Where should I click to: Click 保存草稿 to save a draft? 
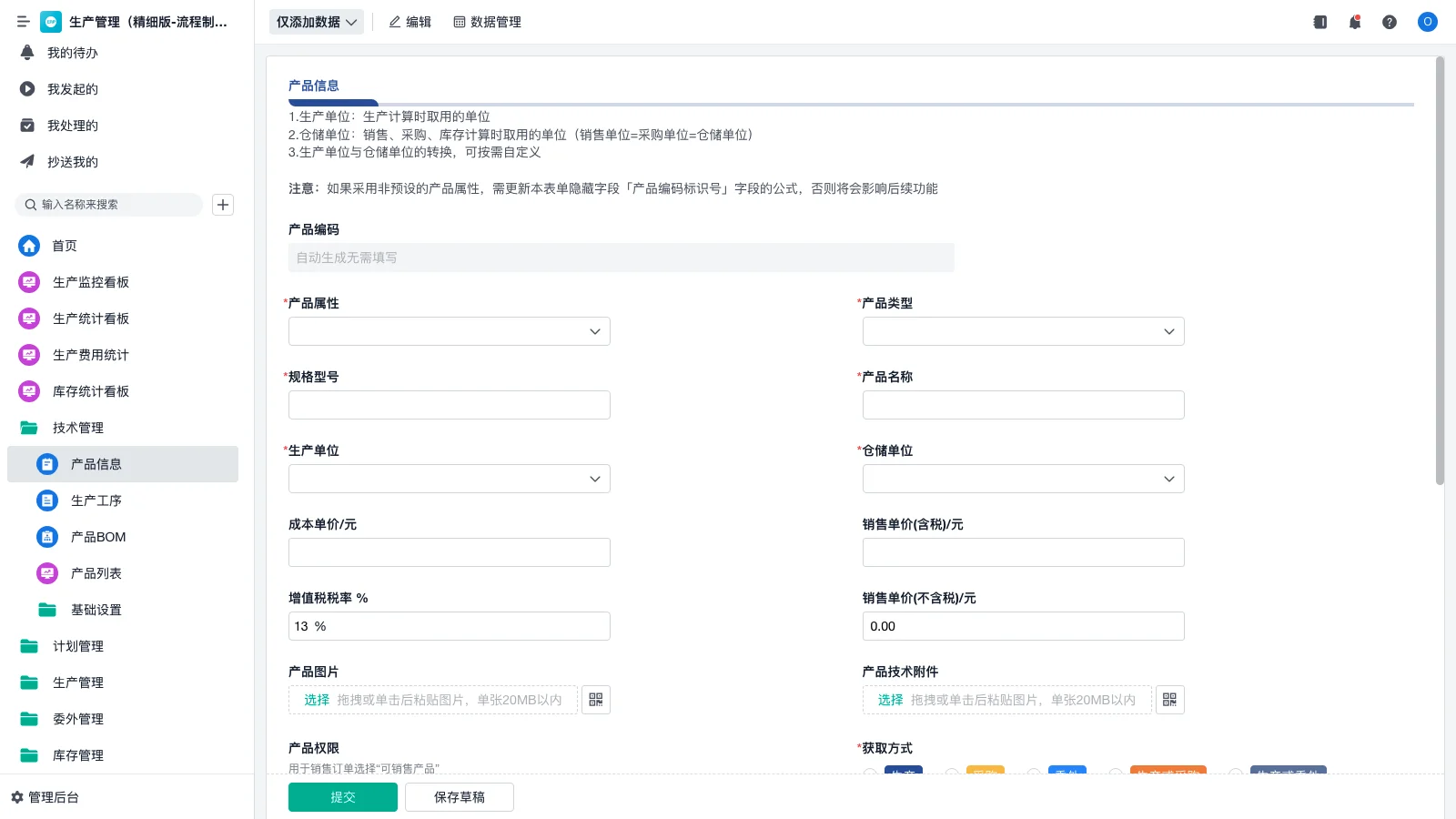pyautogui.click(x=459, y=796)
